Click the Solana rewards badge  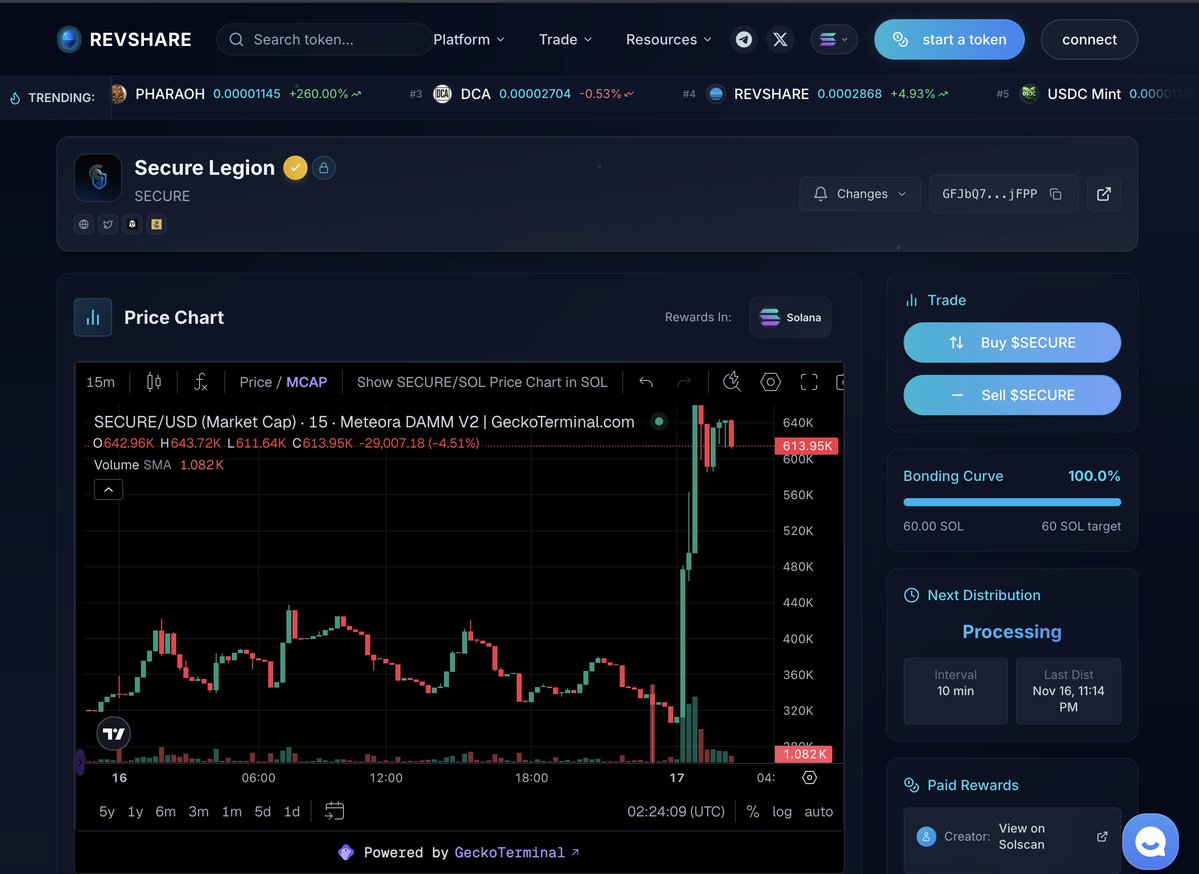coord(790,317)
